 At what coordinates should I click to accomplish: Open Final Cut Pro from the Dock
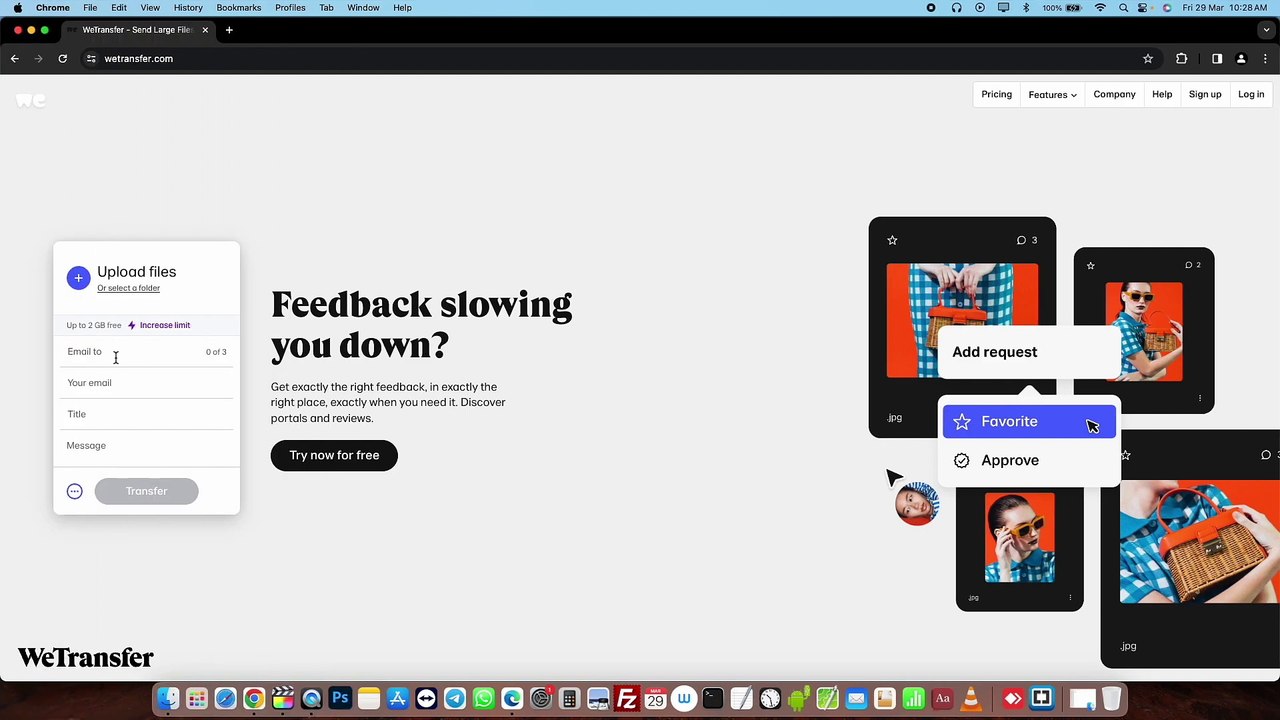283,699
